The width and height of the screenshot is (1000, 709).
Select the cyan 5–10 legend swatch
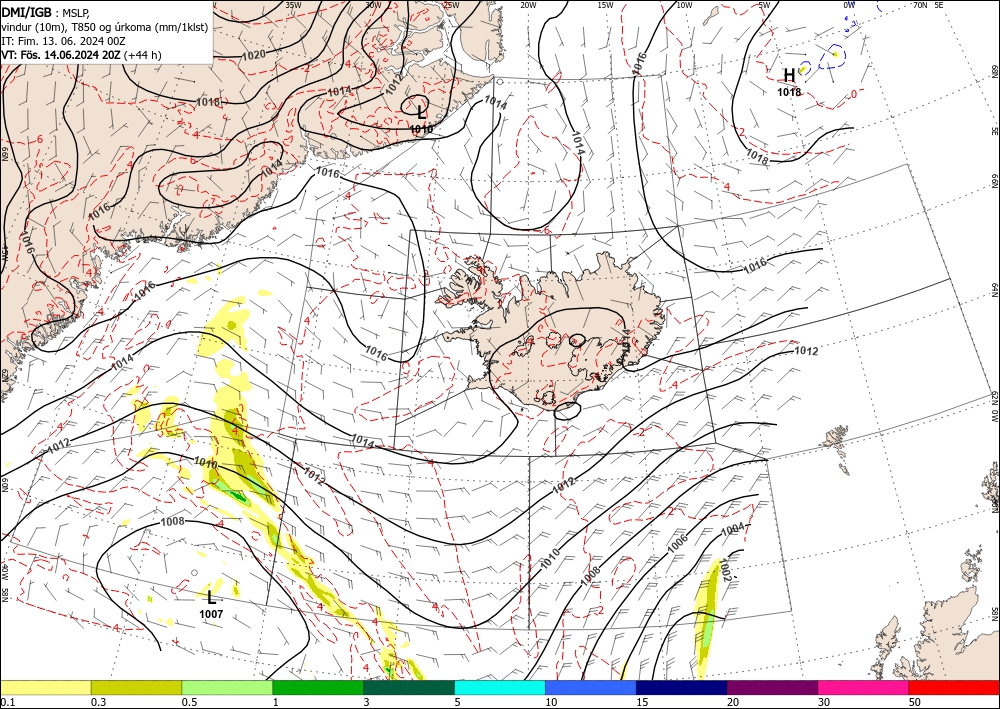[x=500, y=687]
